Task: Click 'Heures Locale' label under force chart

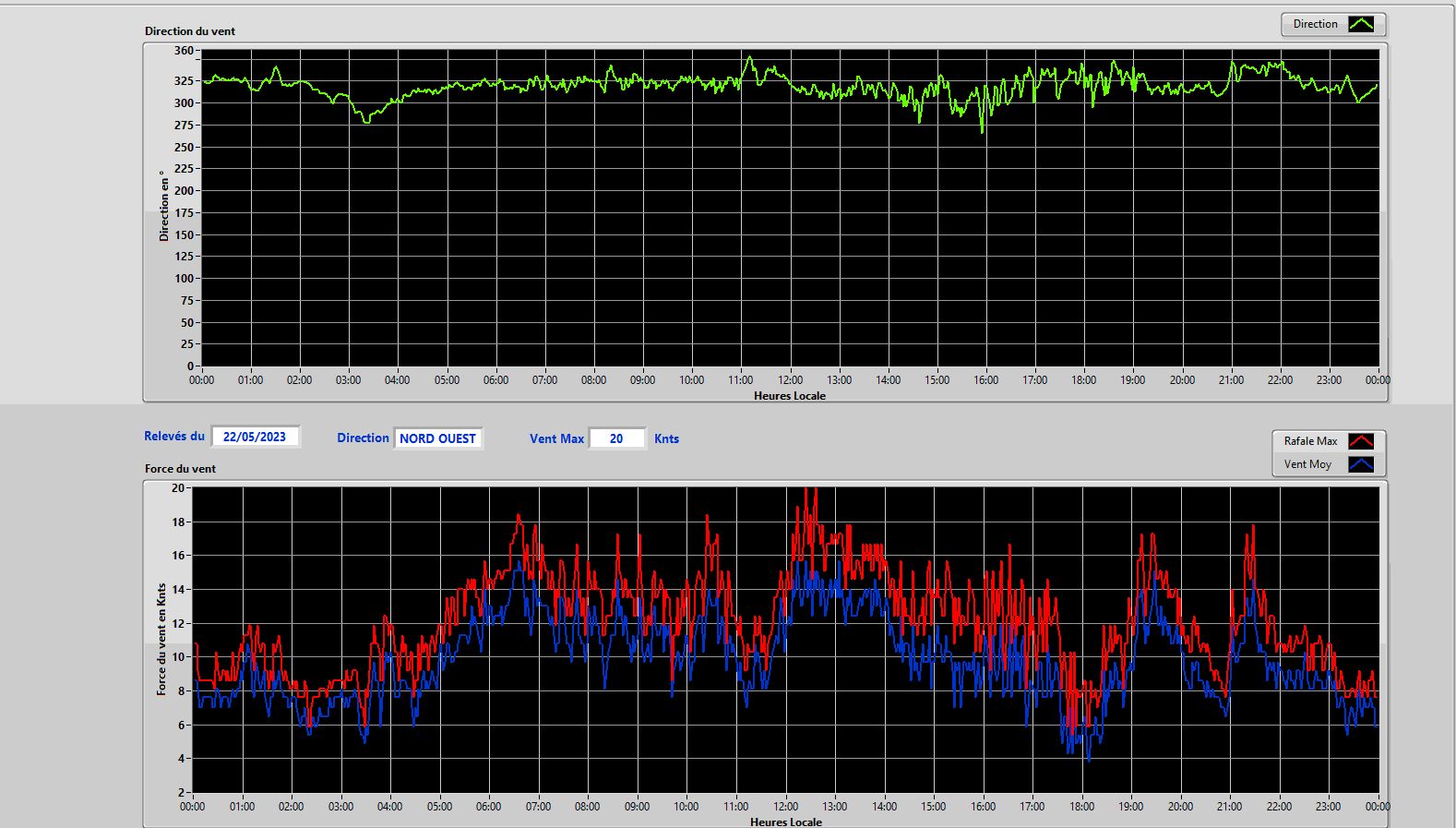Action: 786,822
